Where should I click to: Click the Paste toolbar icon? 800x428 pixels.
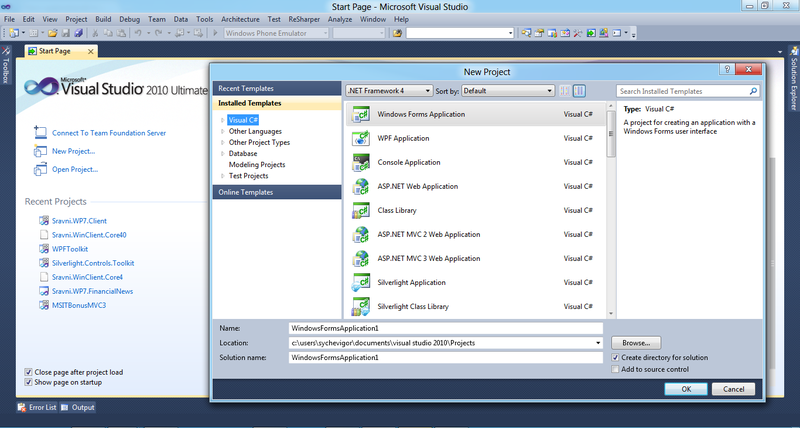(121, 33)
